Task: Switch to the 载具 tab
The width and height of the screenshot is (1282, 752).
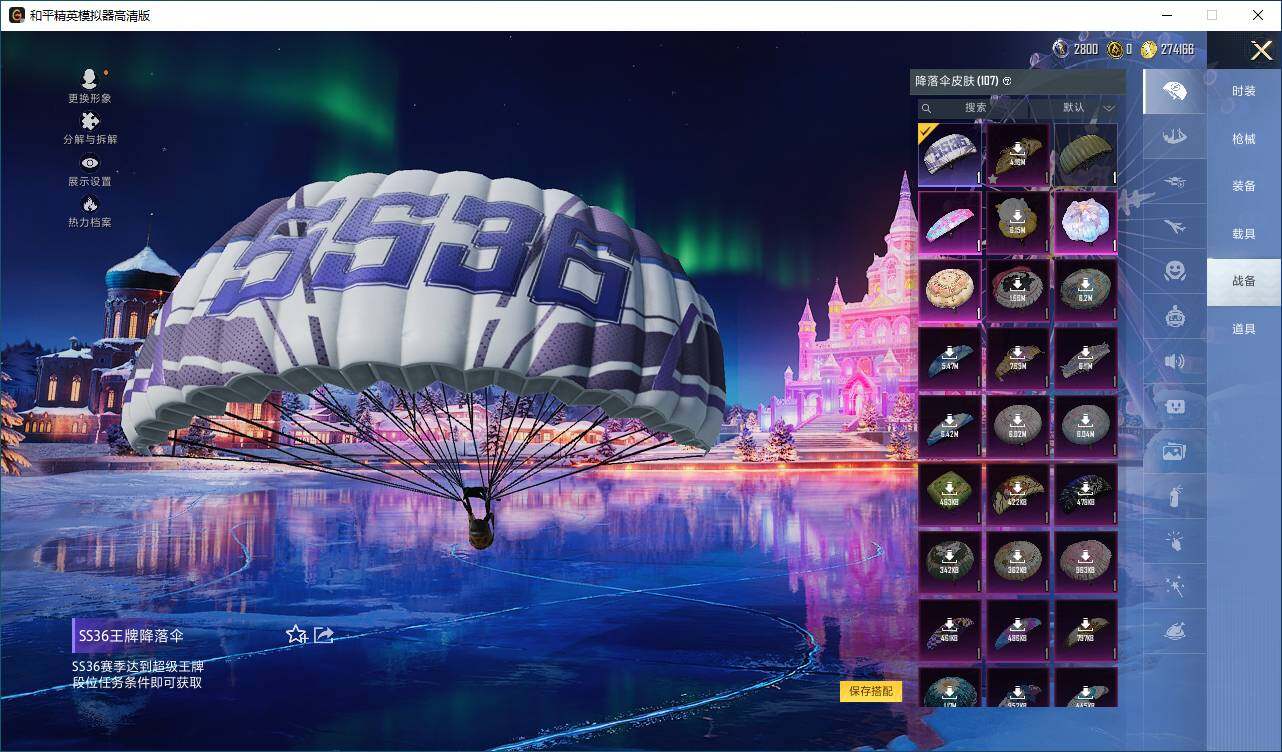Action: point(1244,234)
